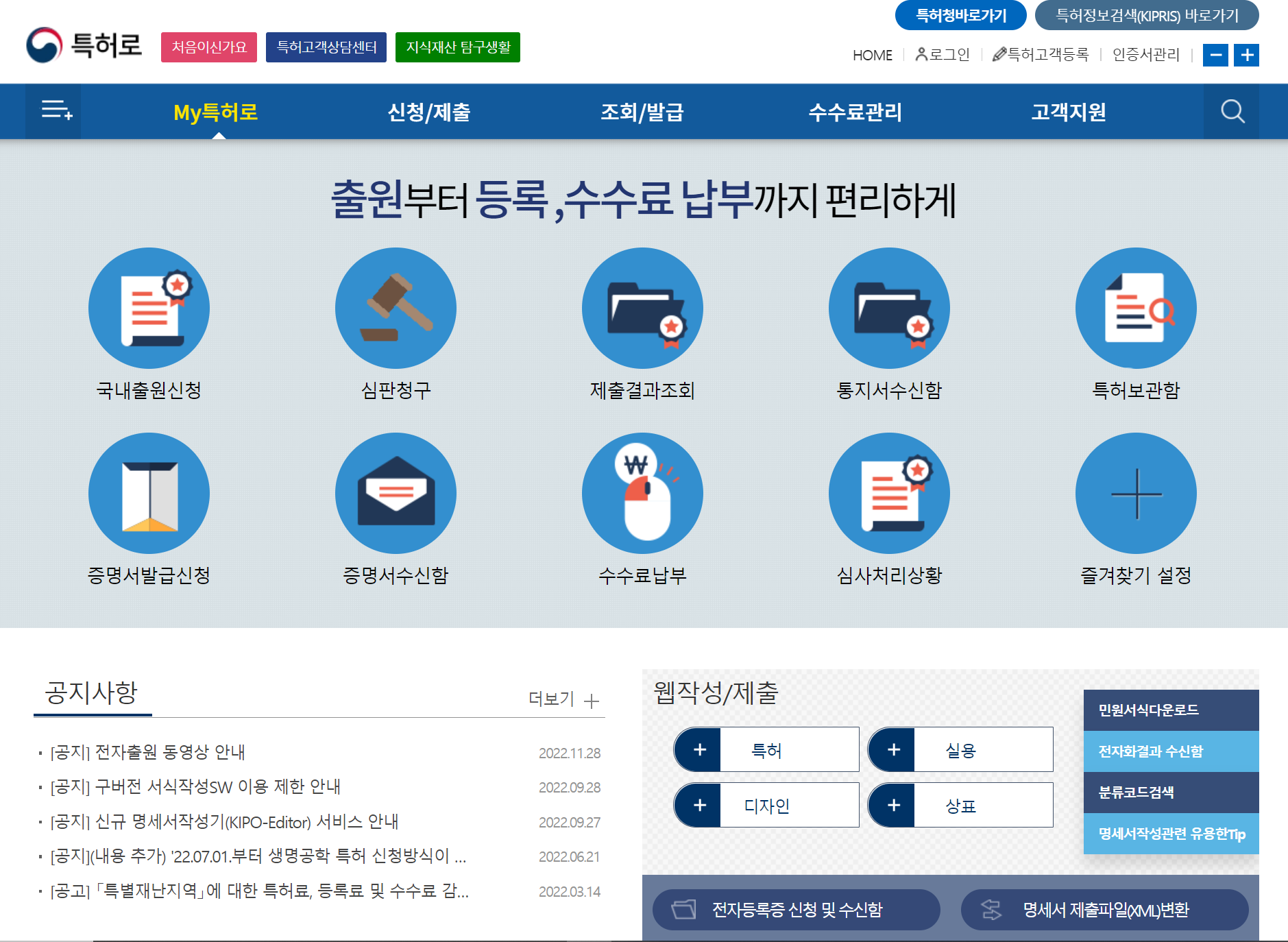Viewport: 1288px width, 942px height.
Task: Click the 수수료납부 mouse payment icon
Action: pos(642,493)
